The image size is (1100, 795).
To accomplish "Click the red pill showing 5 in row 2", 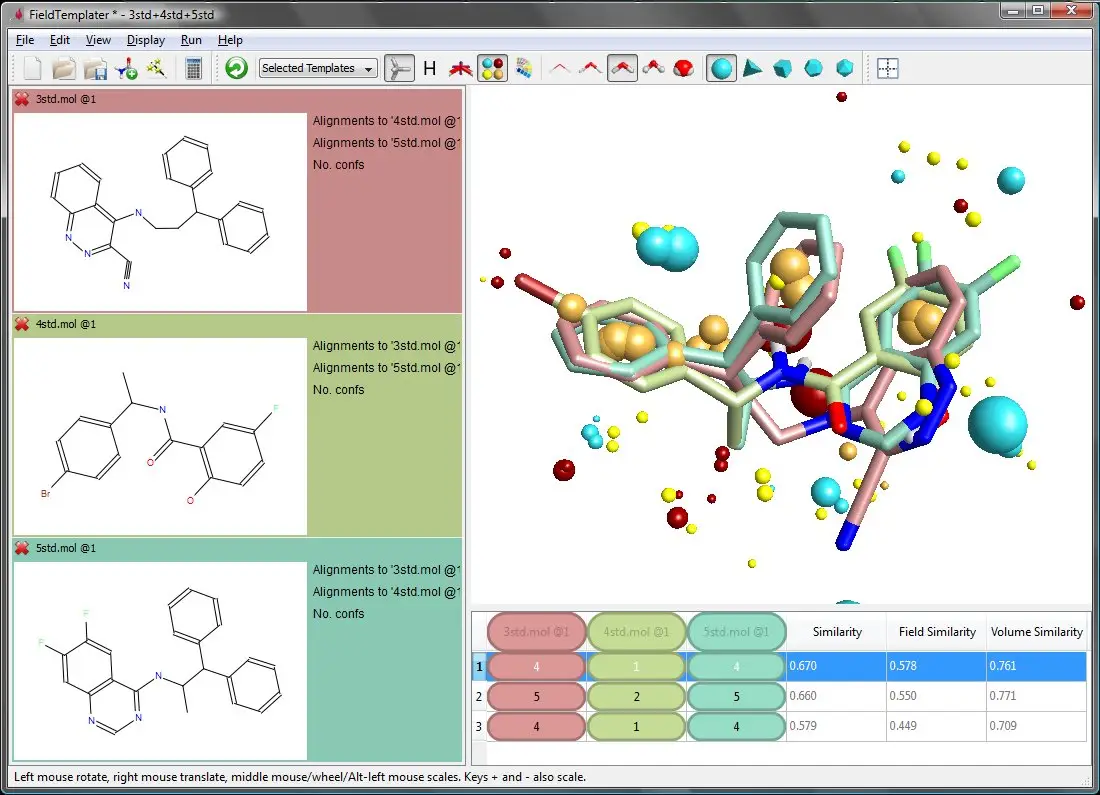I will click(536, 697).
